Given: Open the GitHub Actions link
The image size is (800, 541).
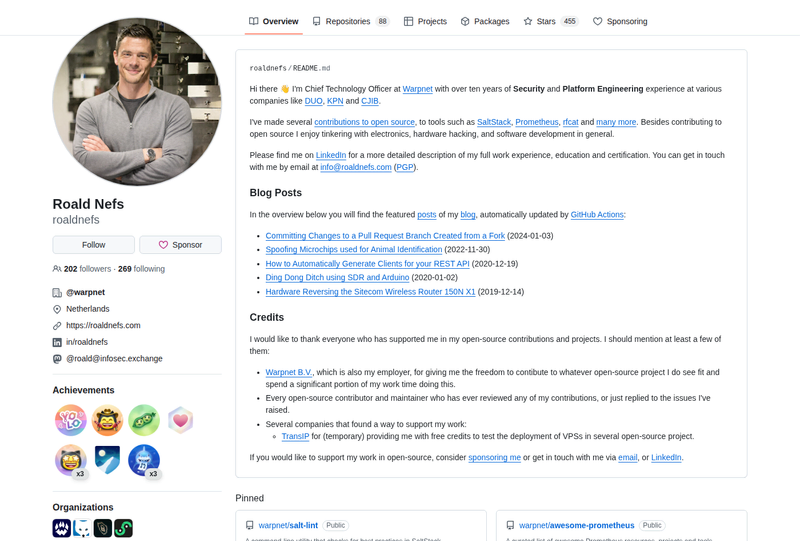Looking at the screenshot, I should [x=597, y=214].
